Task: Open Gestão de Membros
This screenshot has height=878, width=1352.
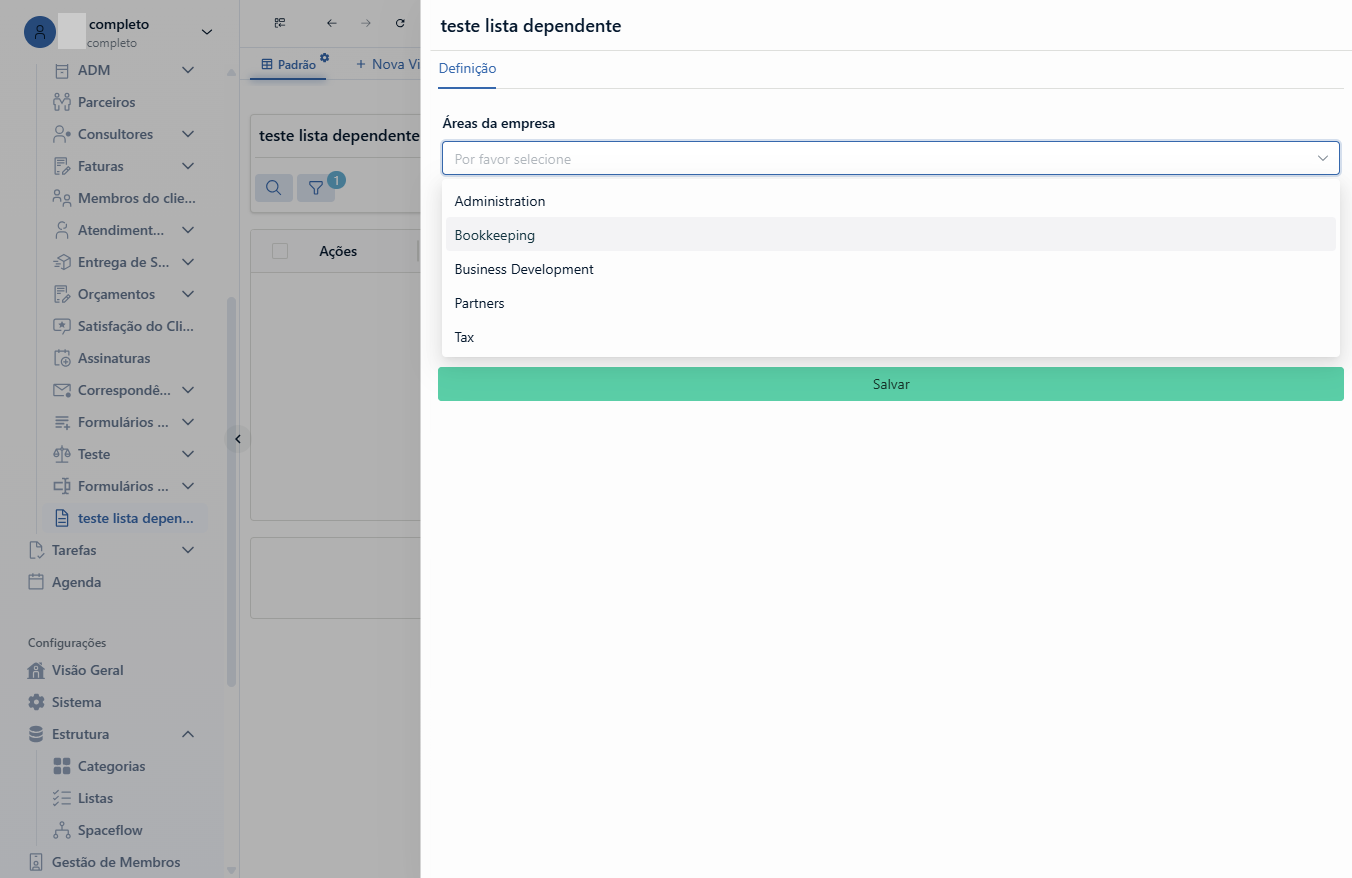Action: pyautogui.click(x=103, y=862)
